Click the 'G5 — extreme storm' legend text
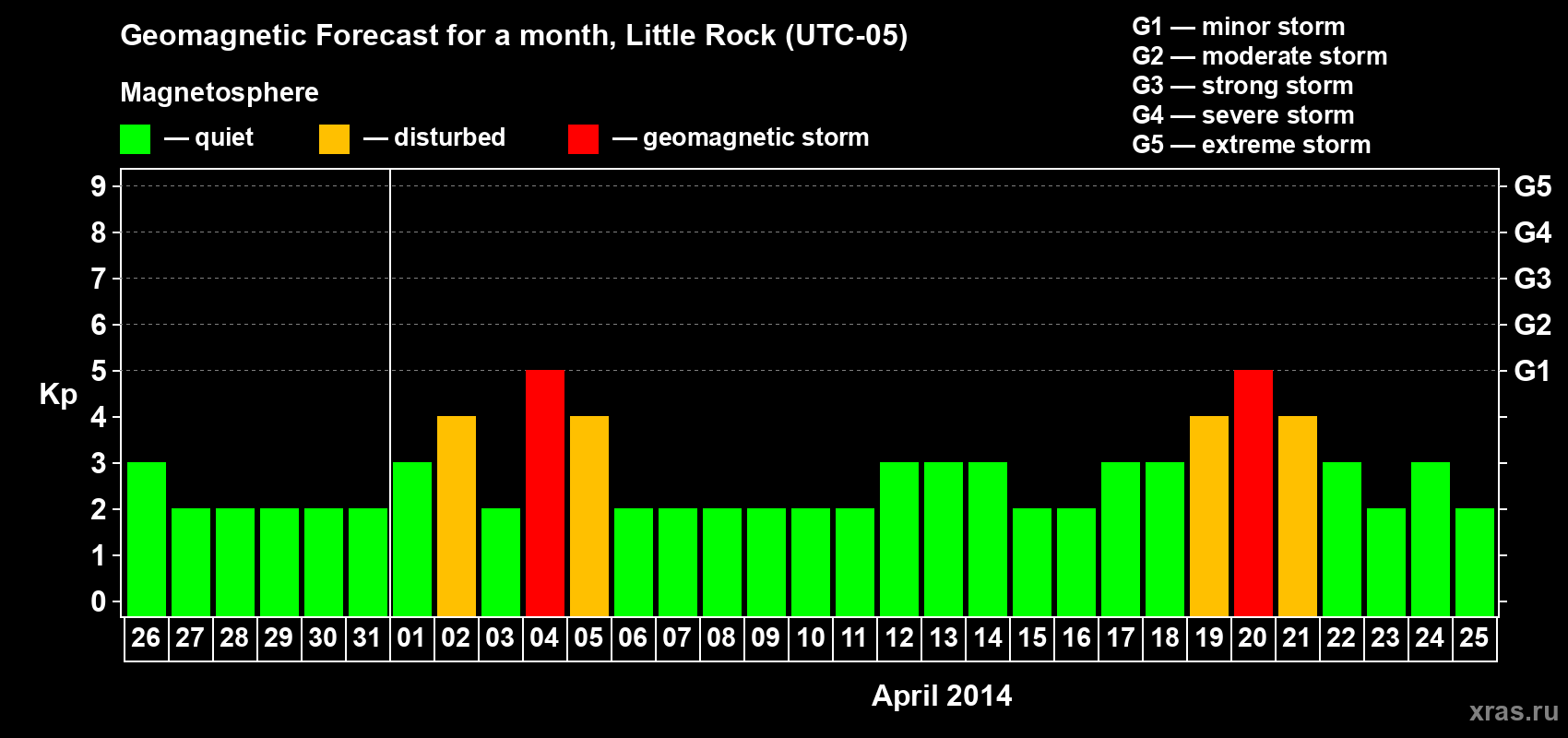Image resolution: width=1568 pixels, height=738 pixels. [x=1251, y=145]
